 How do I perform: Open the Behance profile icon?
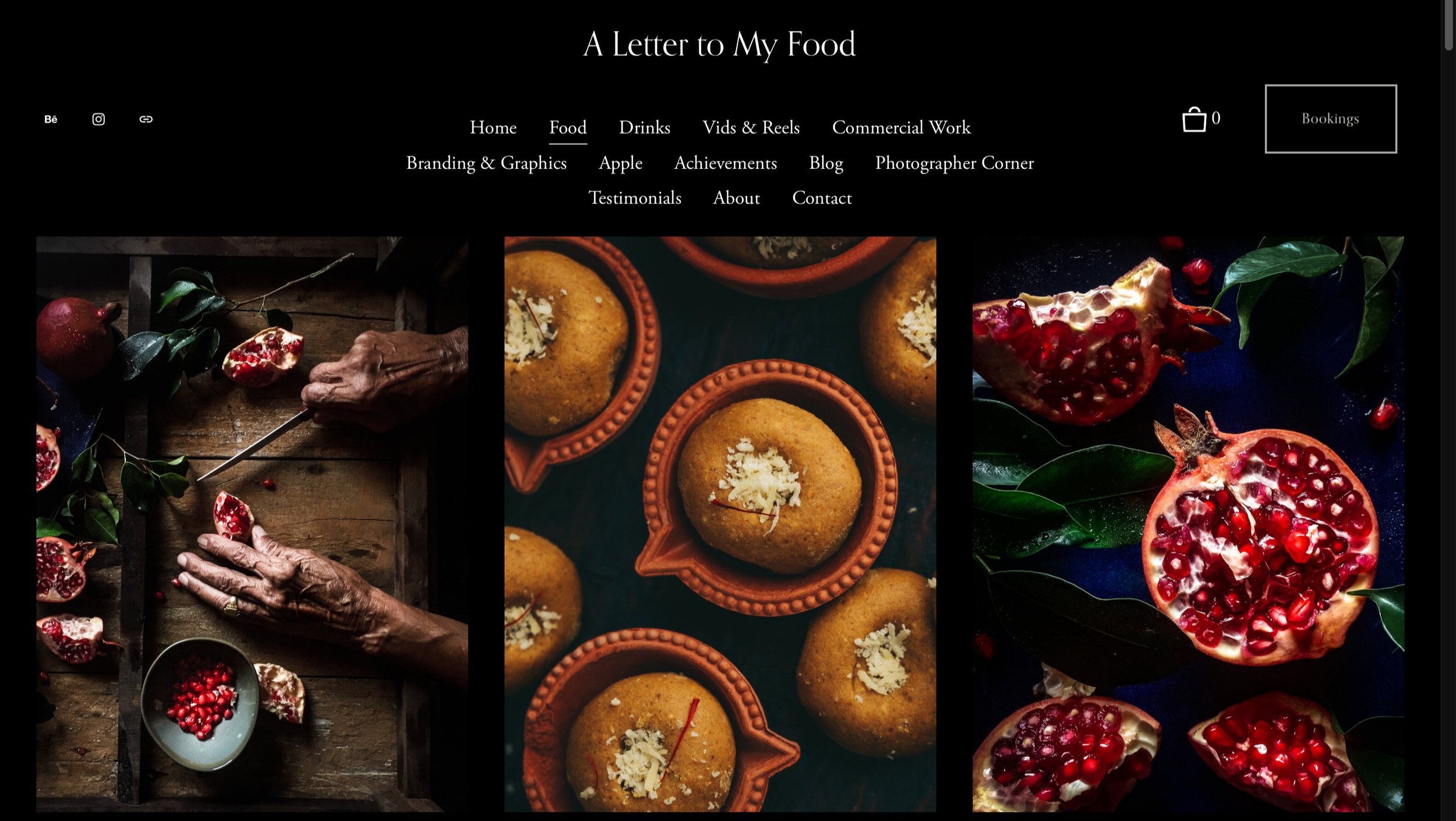[x=51, y=119]
